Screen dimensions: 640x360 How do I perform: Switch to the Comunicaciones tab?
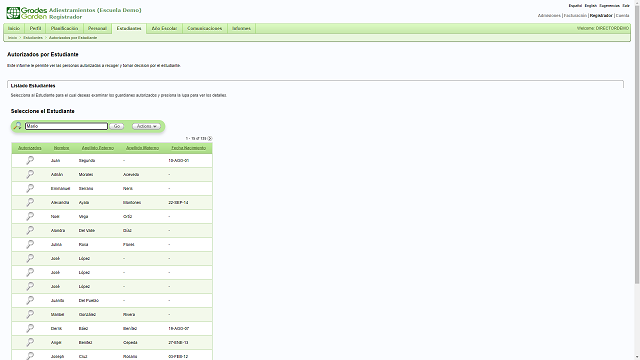pyautogui.click(x=204, y=28)
